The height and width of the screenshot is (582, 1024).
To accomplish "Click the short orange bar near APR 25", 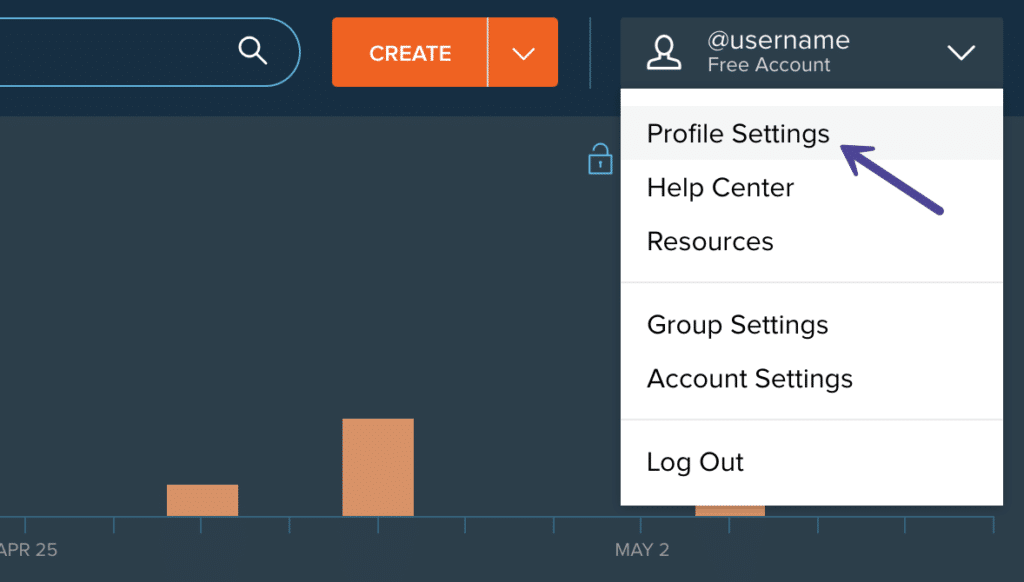I will pyautogui.click(x=202, y=500).
